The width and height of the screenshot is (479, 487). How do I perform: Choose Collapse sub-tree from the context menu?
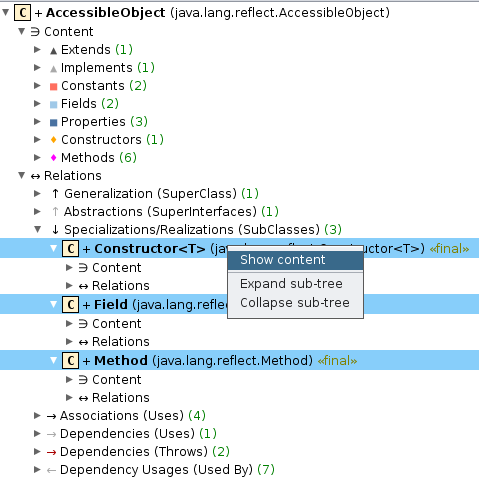(x=295, y=303)
